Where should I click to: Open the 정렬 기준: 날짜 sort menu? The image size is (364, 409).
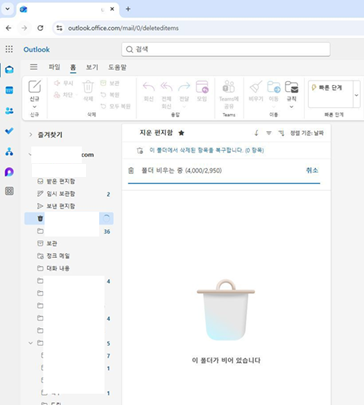tap(307, 133)
